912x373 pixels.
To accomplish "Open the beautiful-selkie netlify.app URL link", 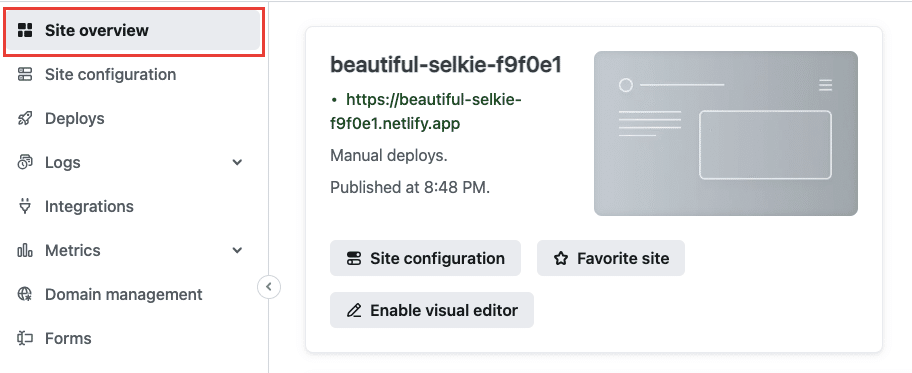I will tap(425, 112).
